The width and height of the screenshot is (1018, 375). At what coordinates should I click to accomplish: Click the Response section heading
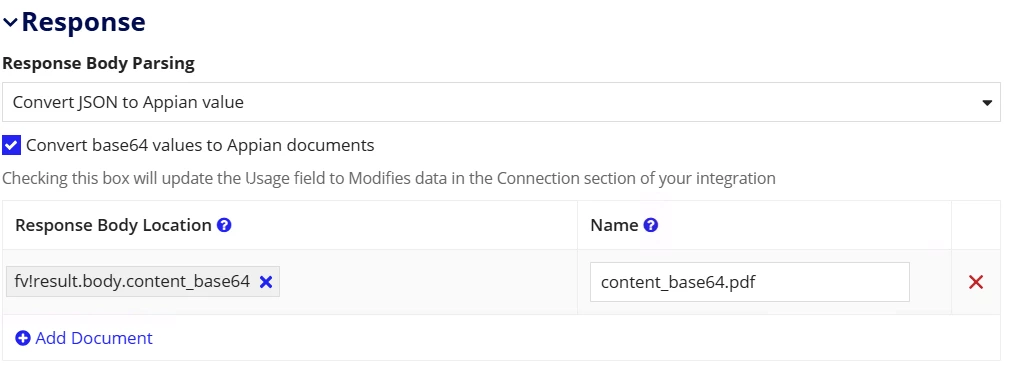(84, 22)
